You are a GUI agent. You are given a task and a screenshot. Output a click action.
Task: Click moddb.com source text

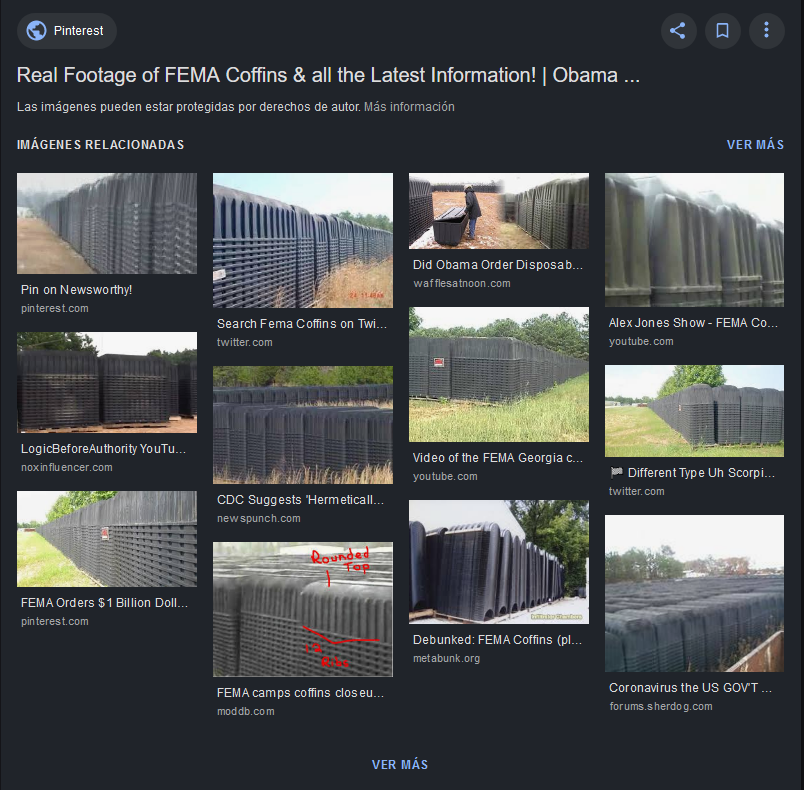point(246,711)
